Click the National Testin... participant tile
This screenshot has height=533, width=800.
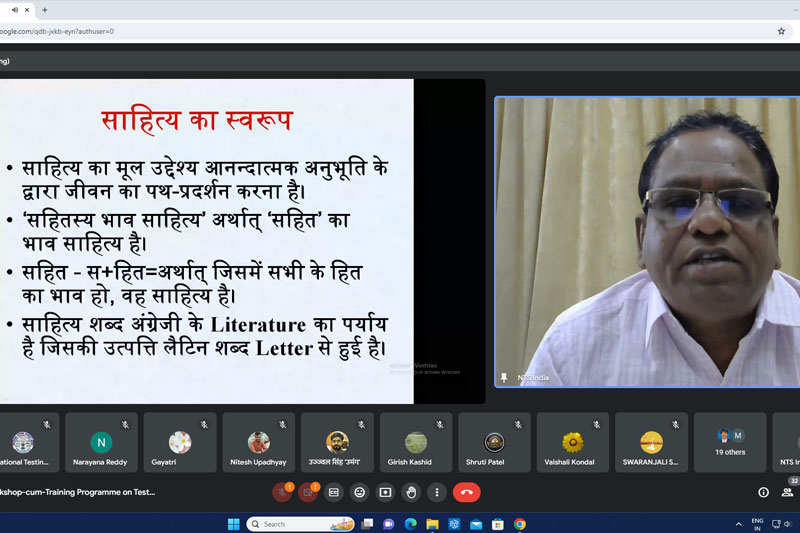(x=29, y=442)
